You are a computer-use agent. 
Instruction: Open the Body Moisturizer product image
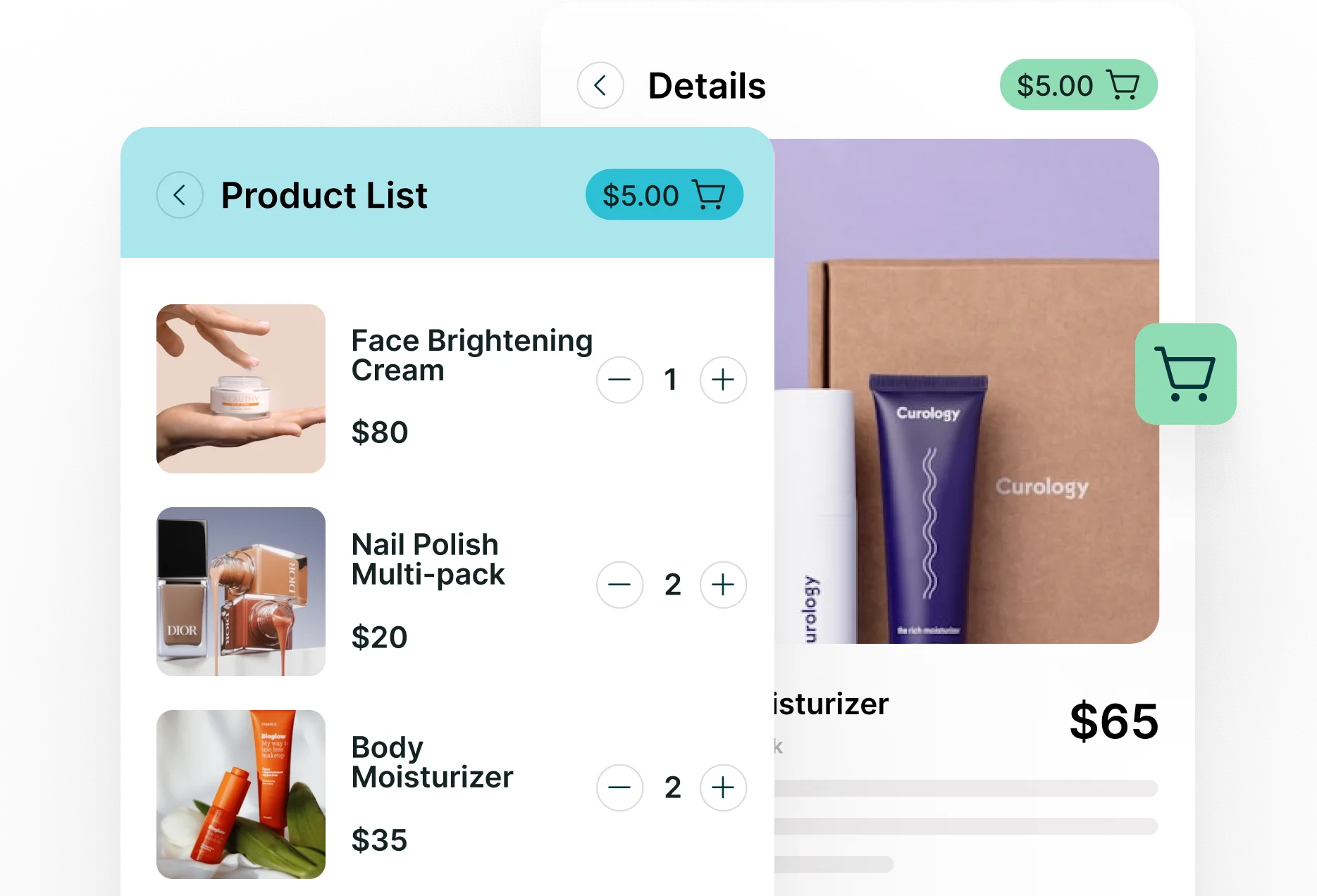(x=241, y=795)
